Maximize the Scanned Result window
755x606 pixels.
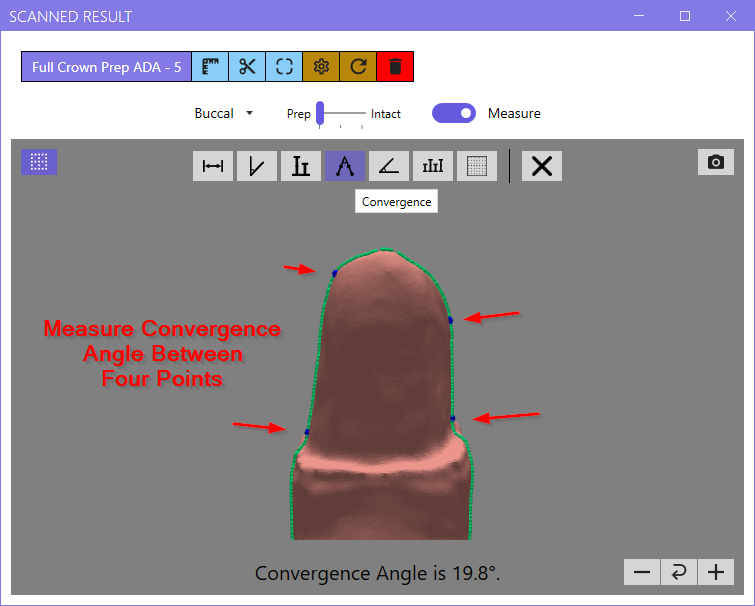(685, 16)
